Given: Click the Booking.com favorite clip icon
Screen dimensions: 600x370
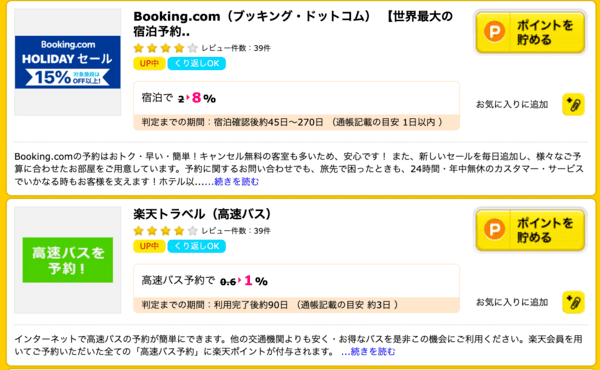Looking at the screenshot, I should click(x=573, y=104).
